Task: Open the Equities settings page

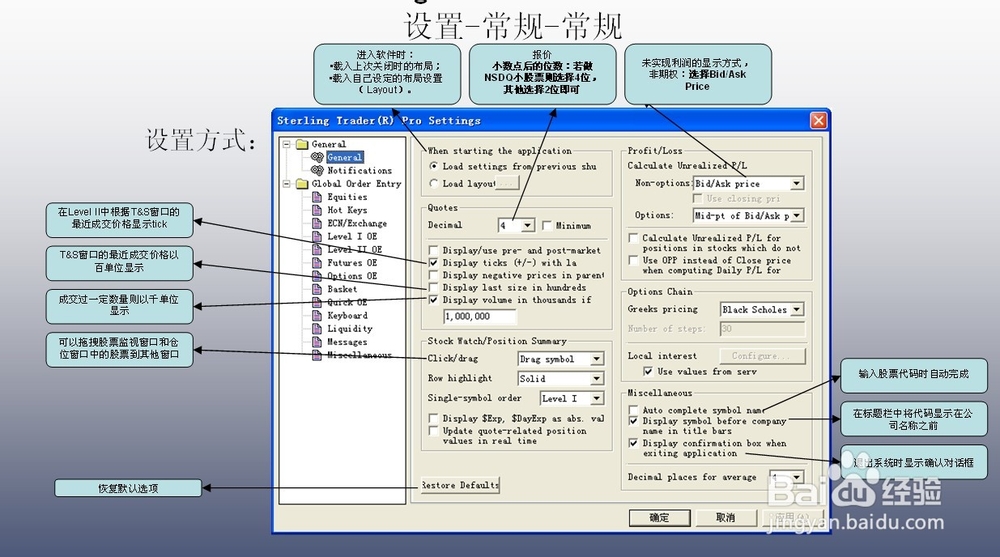Action: (348, 197)
